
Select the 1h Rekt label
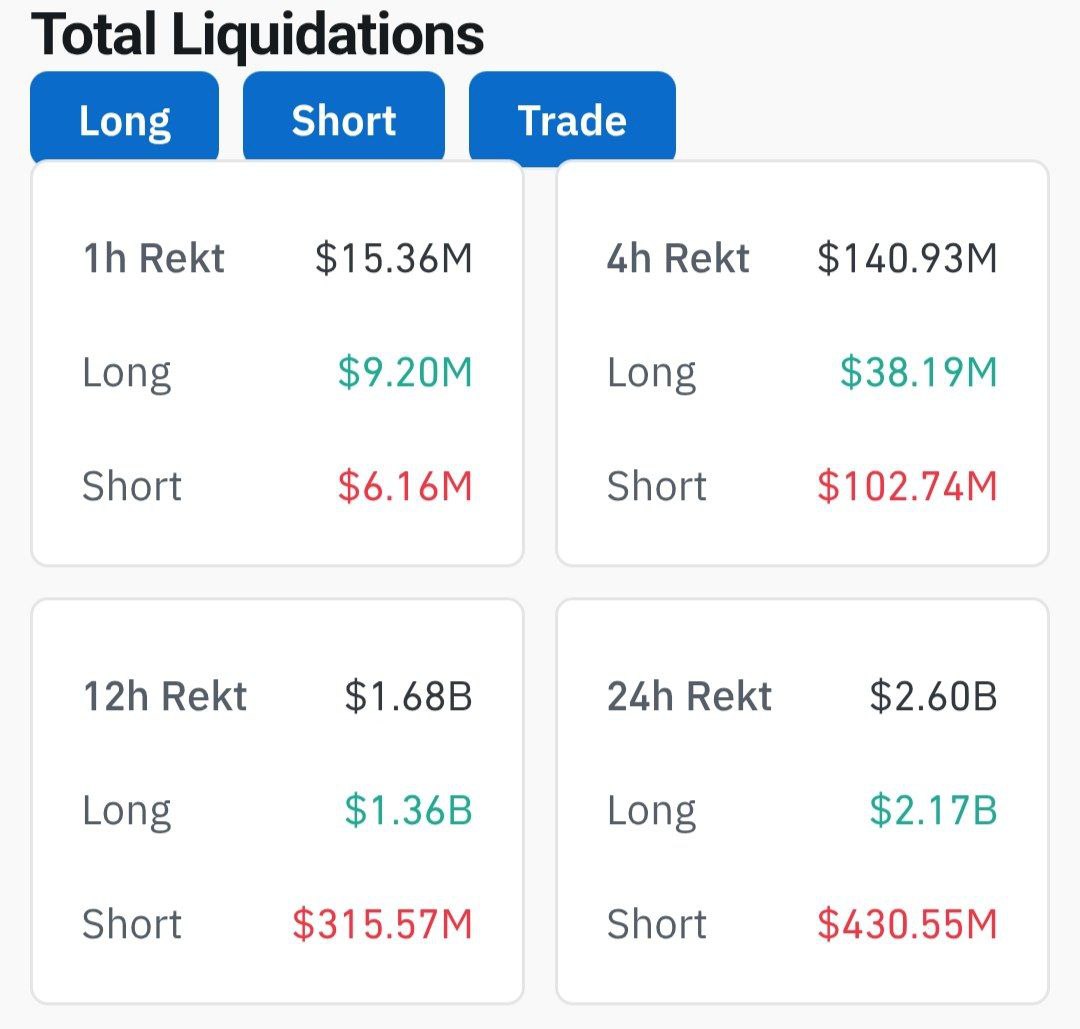pos(153,258)
